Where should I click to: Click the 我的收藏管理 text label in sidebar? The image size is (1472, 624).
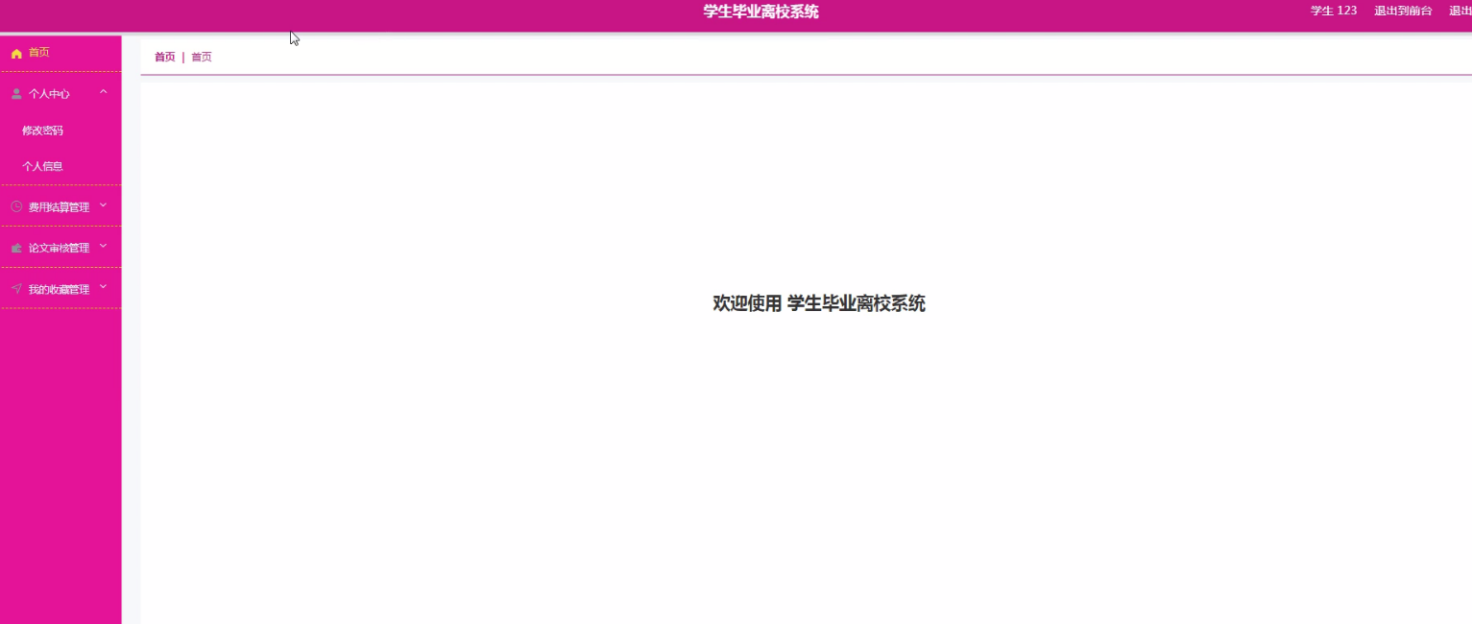(59, 290)
